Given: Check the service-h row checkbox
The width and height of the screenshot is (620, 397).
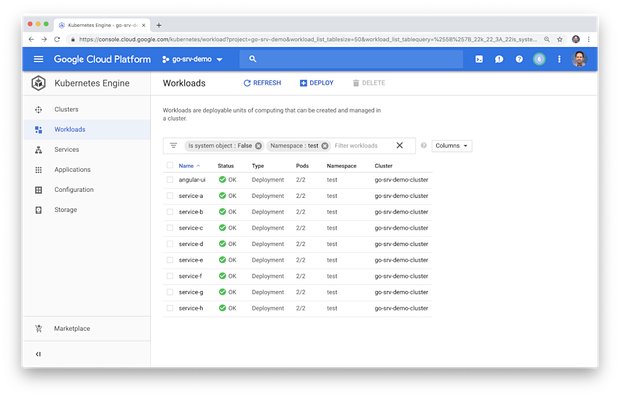Looking at the screenshot, I should coord(170,308).
